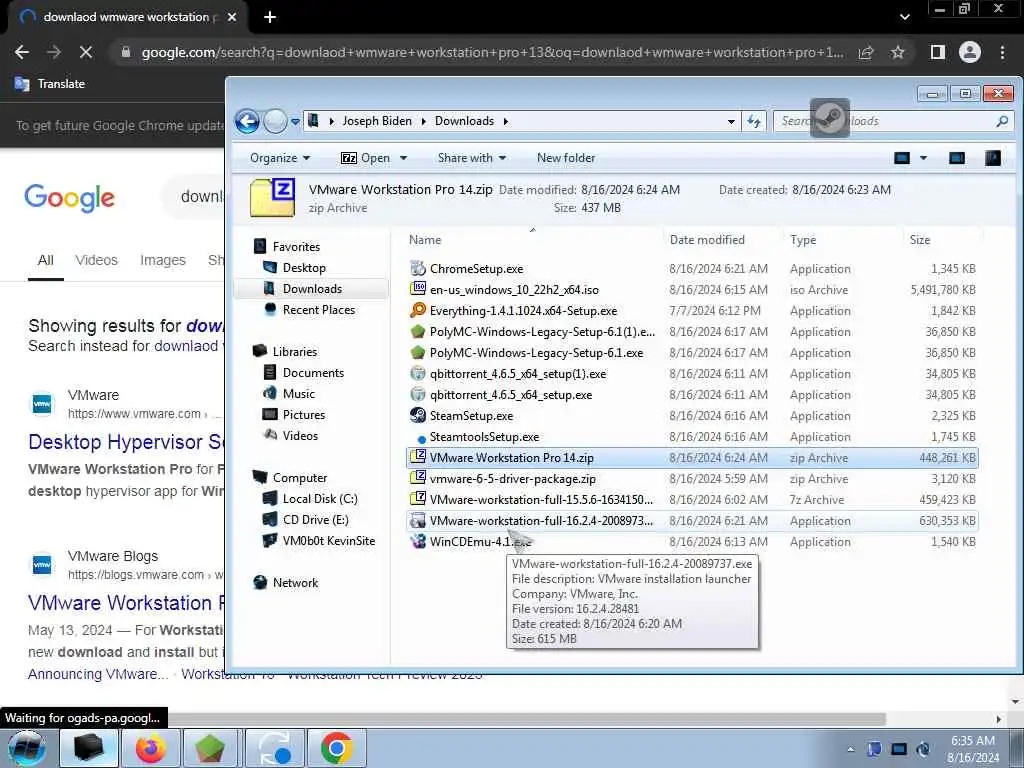This screenshot has width=1024, height=768.
Task: Select SteamtoolsSetup.exe file
Action: tap(484, 437)
